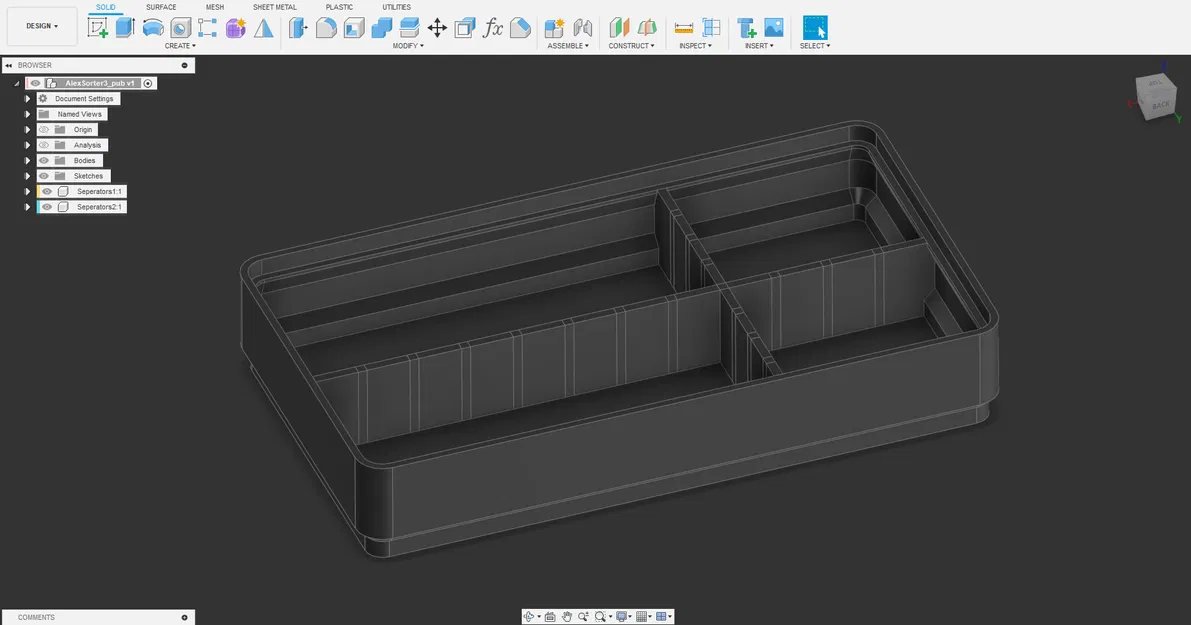
Task: Open the Display Settings dropdown
Action: 622,616
